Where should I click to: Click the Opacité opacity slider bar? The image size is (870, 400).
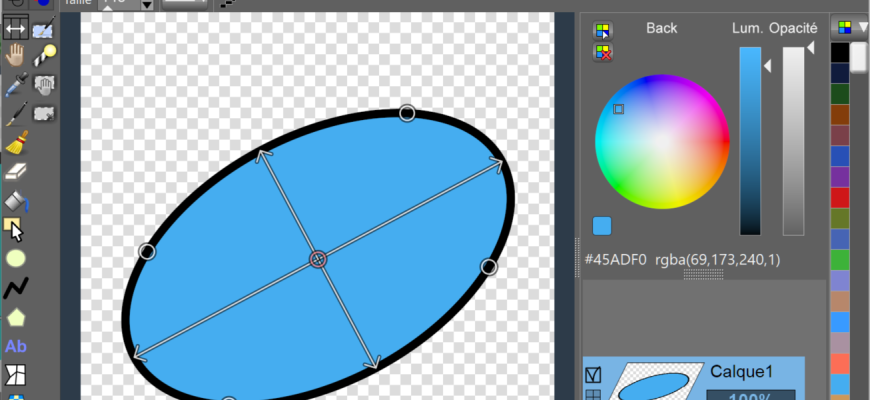click(793, 141)
